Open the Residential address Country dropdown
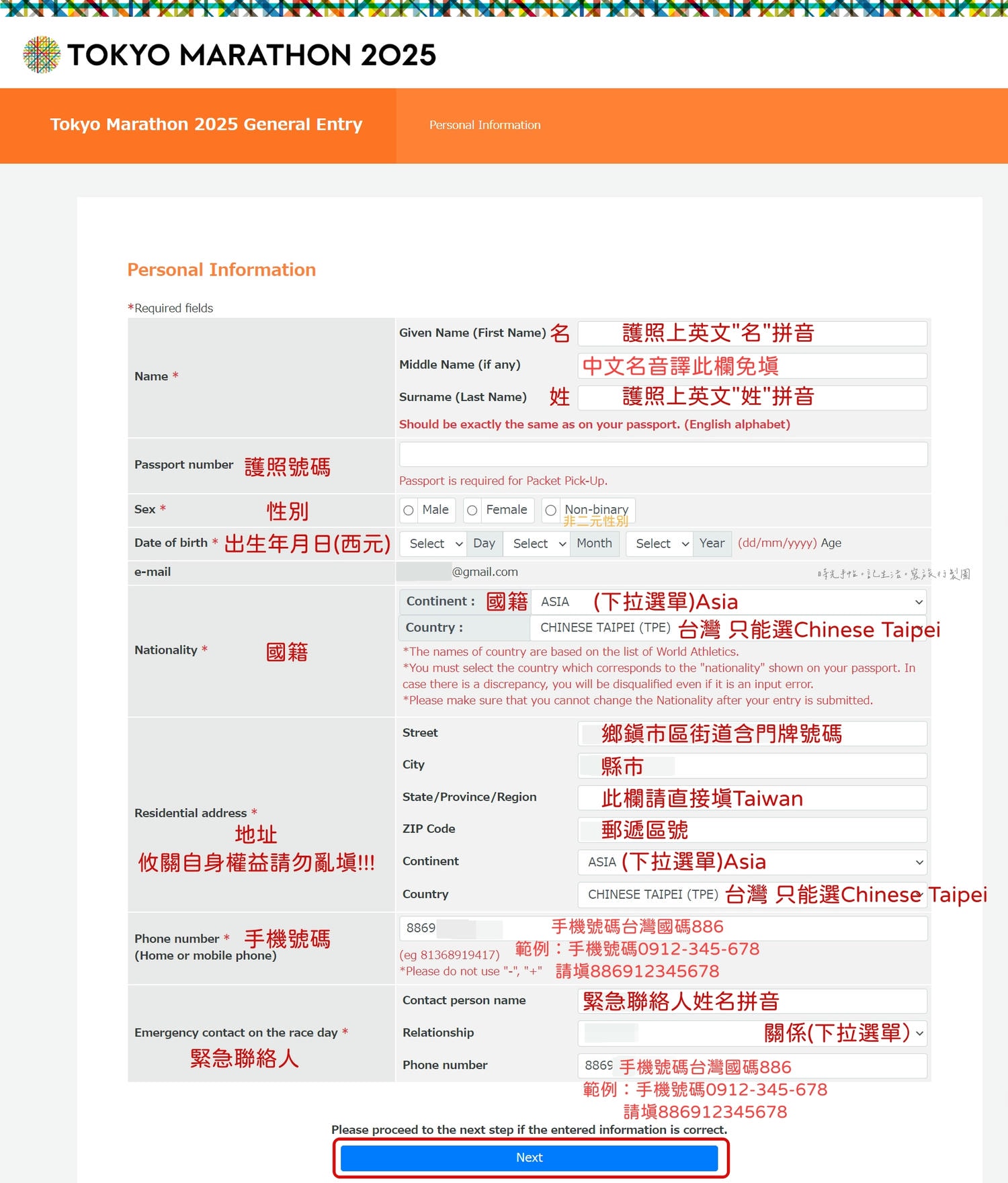The height and width of the screenshot is (1183, 1008). pyautogui.click(x=753, y=895)
